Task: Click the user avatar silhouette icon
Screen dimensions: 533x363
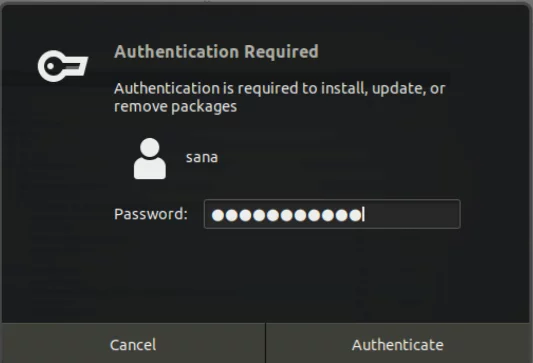Action: point(150,158)
